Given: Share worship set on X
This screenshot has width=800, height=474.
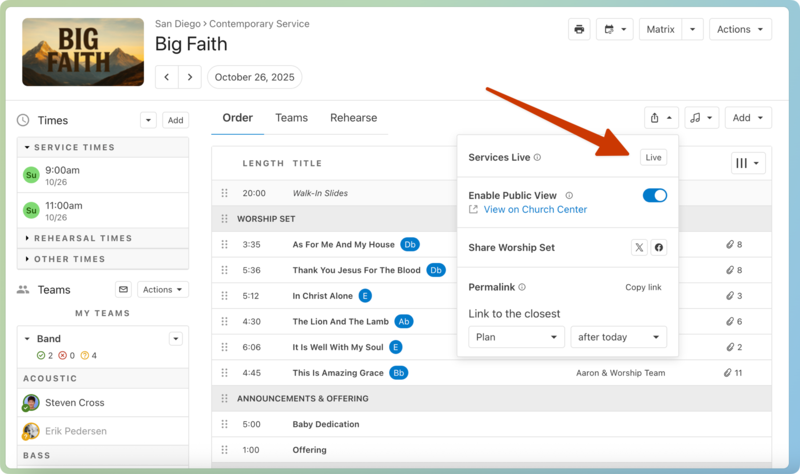Looking at the screenshot, I should coord(639,248).
